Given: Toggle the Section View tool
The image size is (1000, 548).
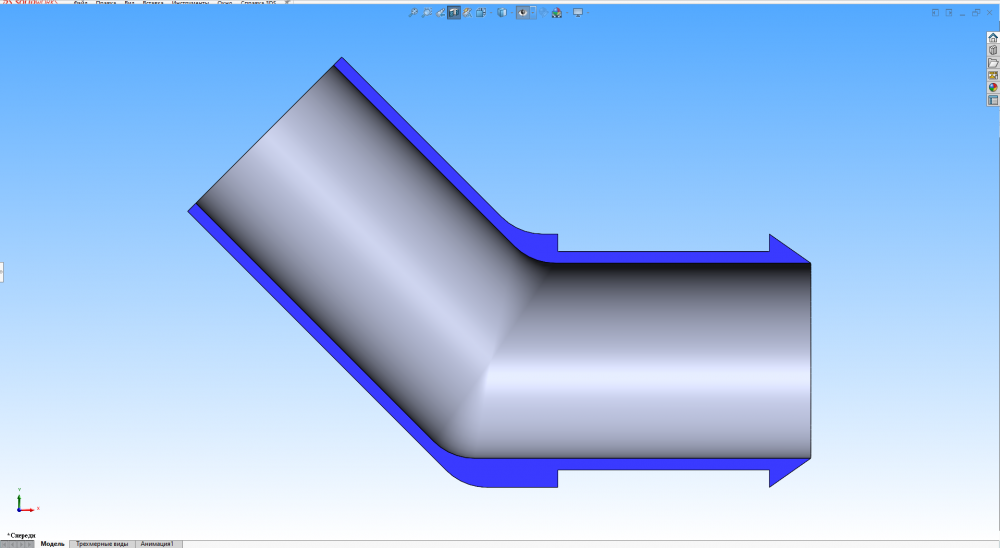Looking at the screenshot, I should click(454, 13).
